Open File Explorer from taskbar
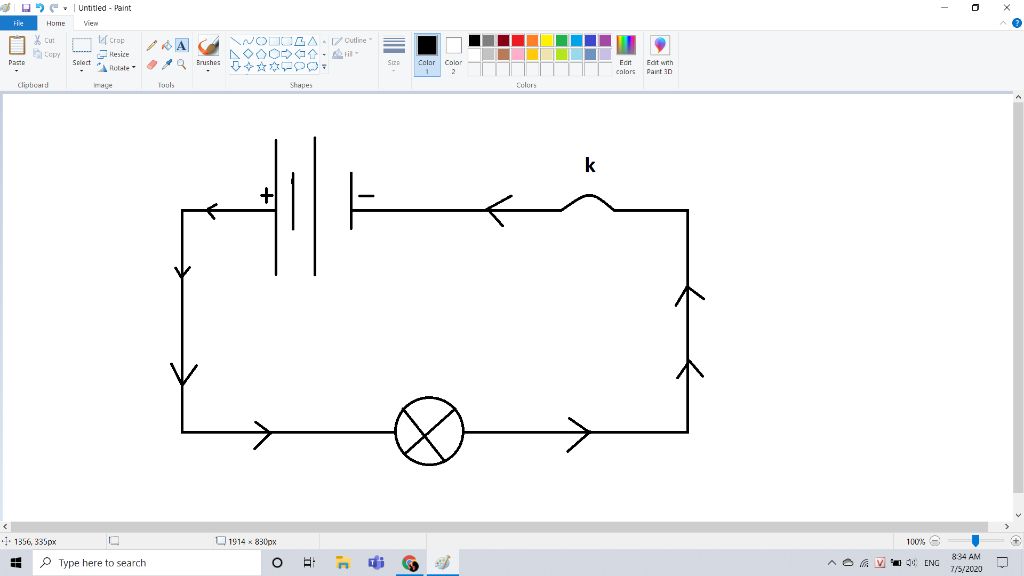 pyautogui.click(x=343, y=562)
